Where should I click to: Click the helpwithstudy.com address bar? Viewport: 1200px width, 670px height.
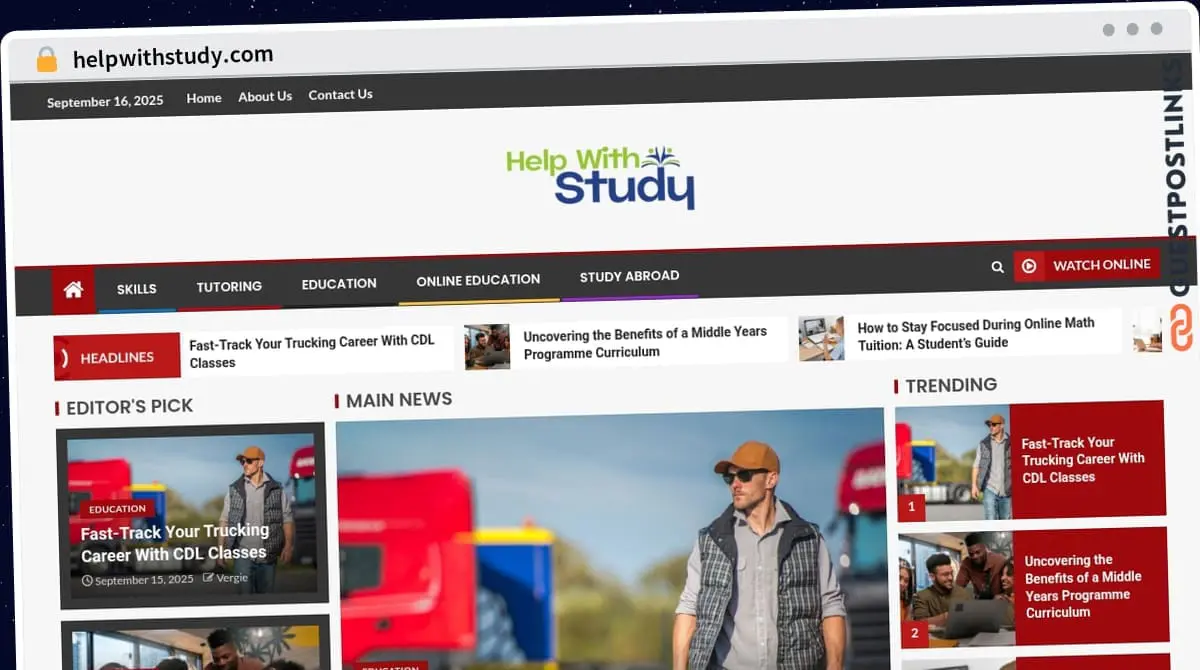(x=173, y=57)
